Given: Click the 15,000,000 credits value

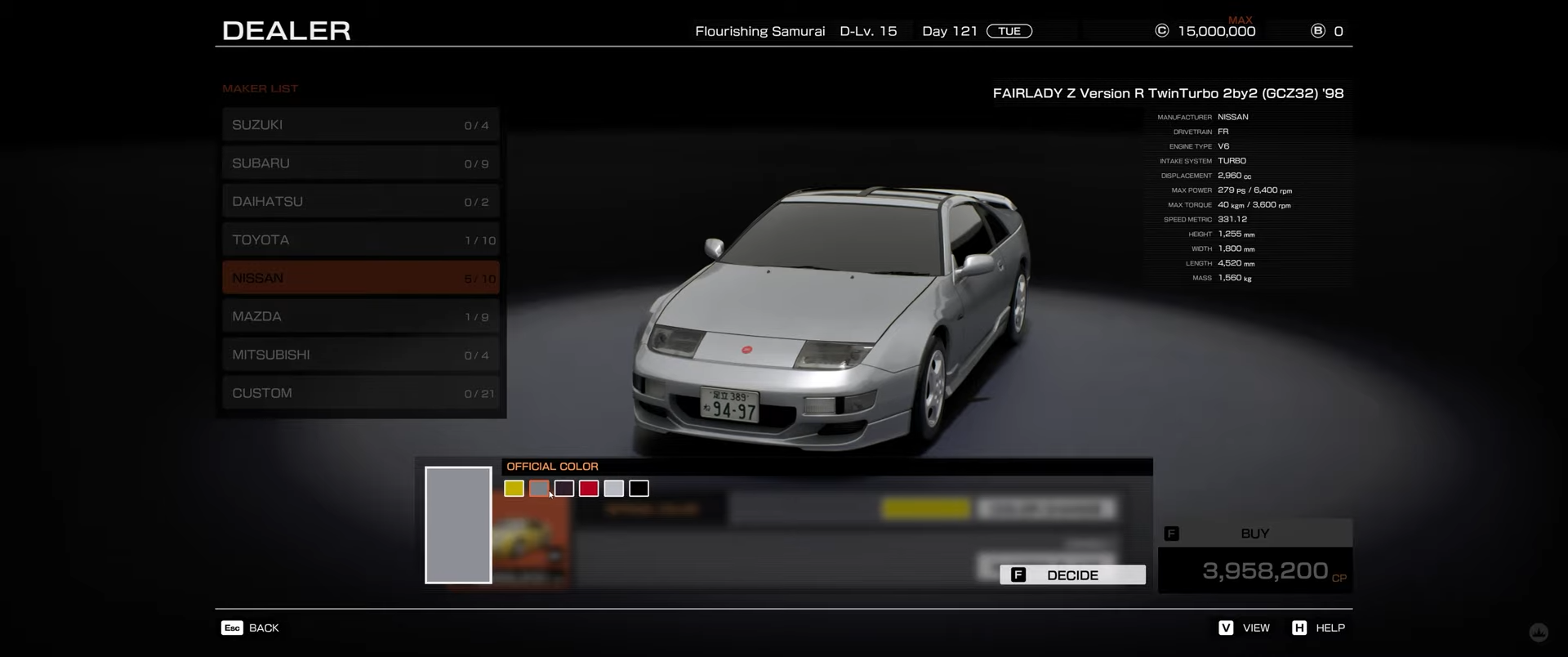Looking at the screenshot, I should pos(1216,31).
